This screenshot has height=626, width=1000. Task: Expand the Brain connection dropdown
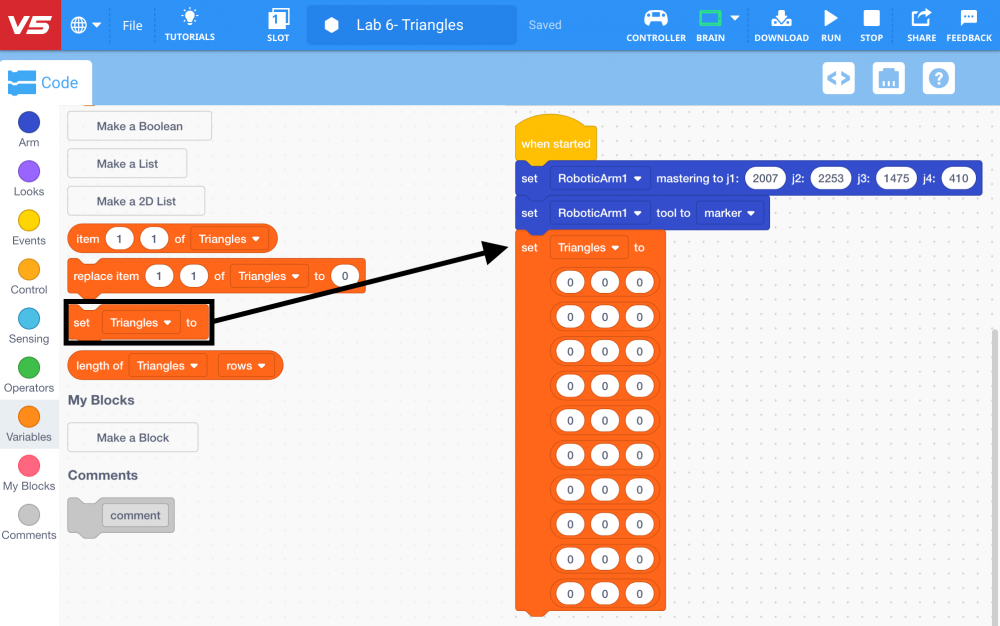pos(735,18)
